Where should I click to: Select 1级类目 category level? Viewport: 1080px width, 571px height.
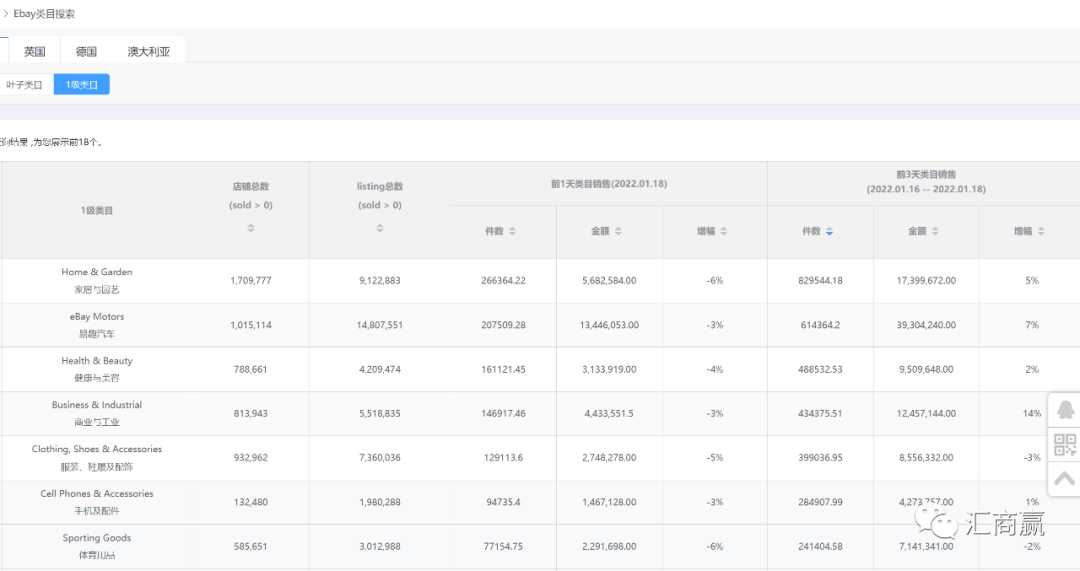click(x=82, y=85)
